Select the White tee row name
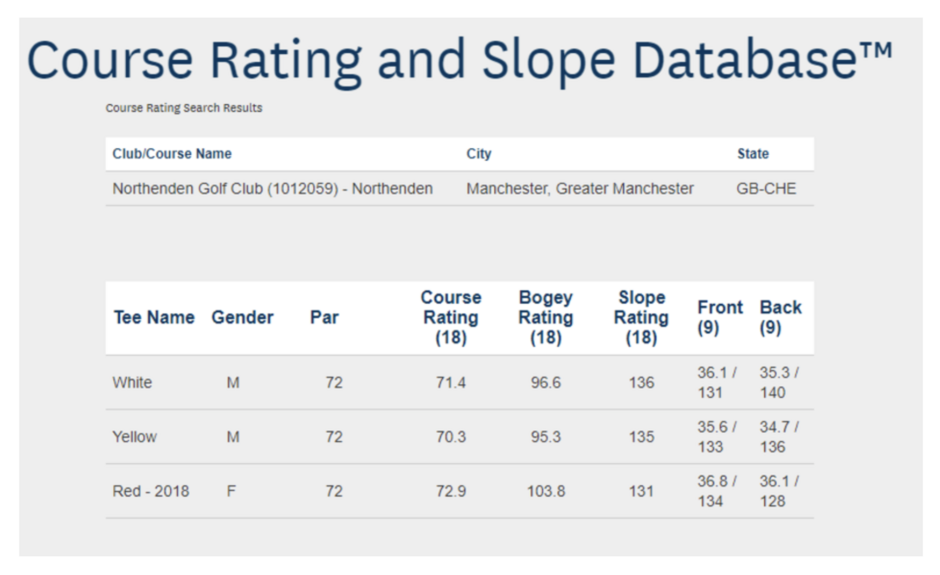The image size is (940, 575). pos(132,383)
